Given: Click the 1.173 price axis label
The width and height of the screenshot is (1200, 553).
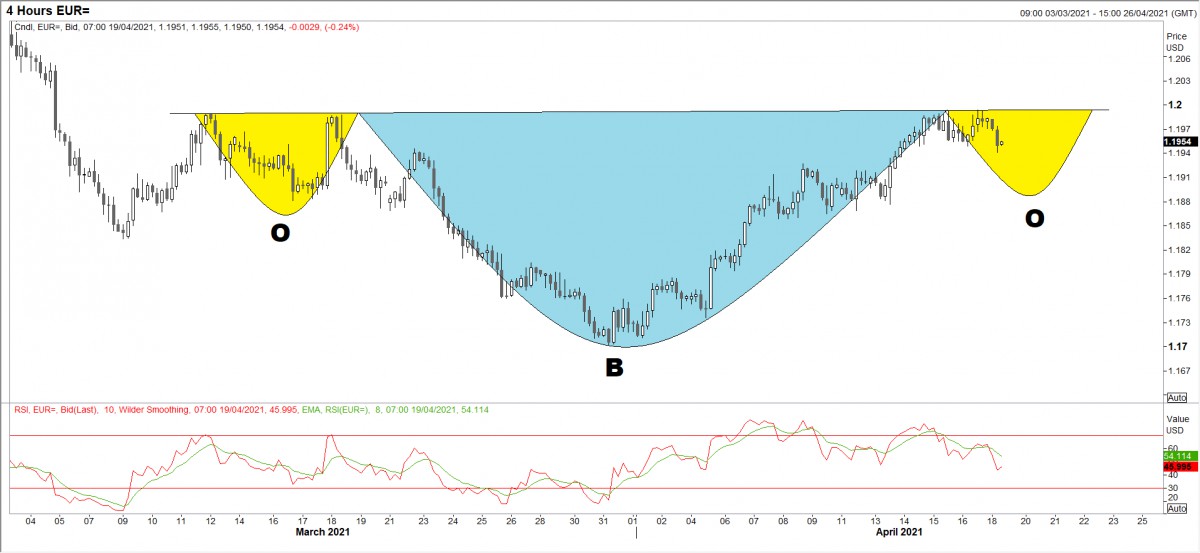Looking at the screenshot, I should point(1178,323).
